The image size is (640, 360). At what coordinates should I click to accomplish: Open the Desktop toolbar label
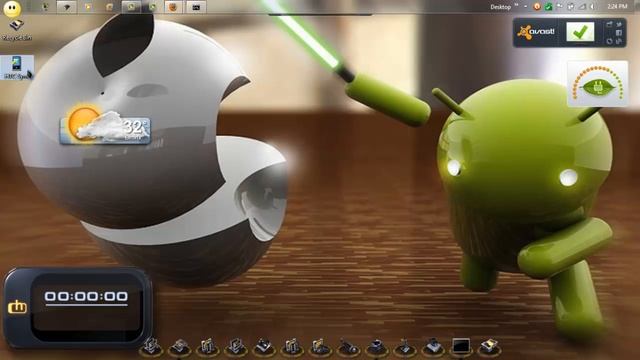[x=500, y=7]
